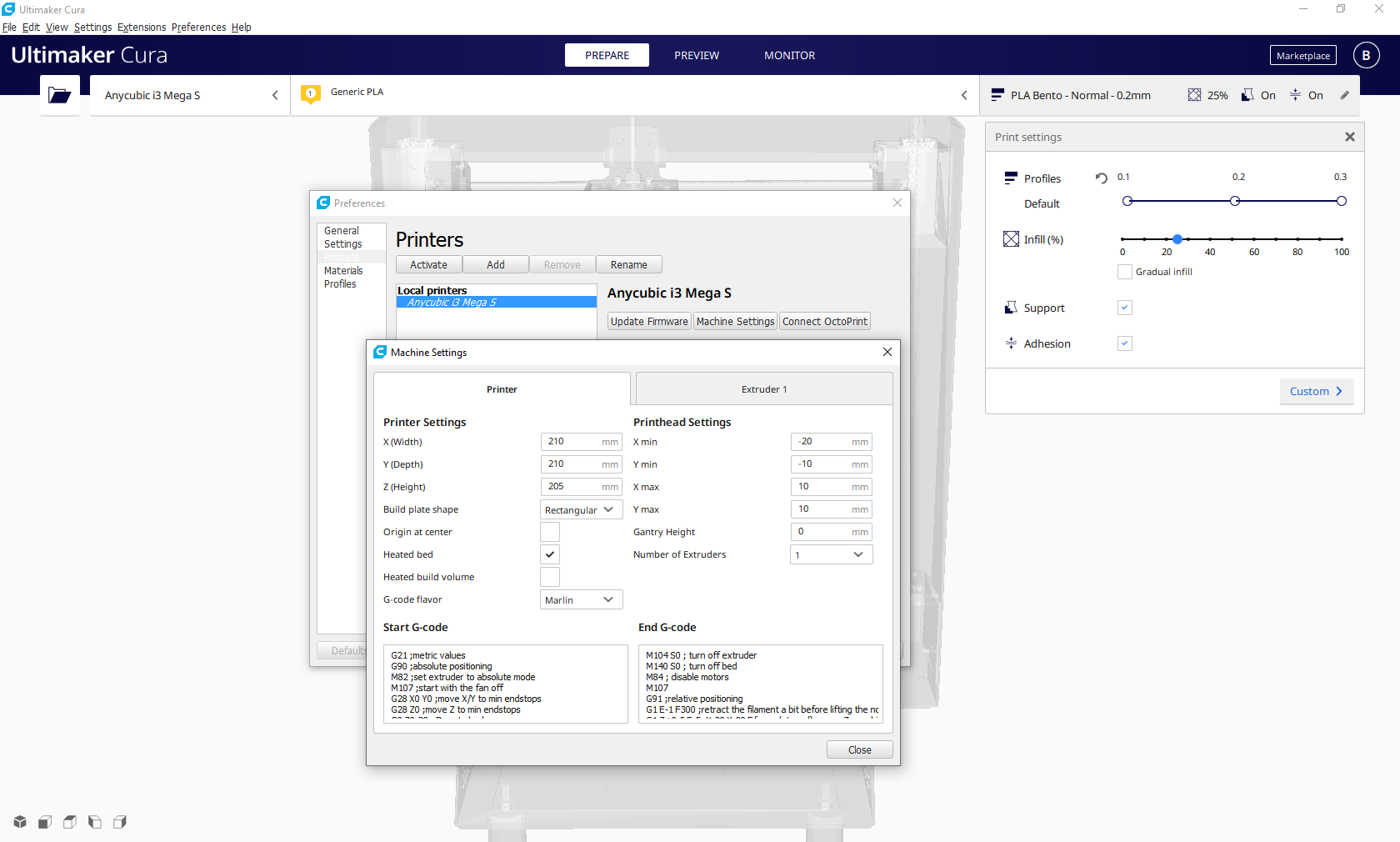This screenshot has height=842, width=1400.
Task: Click the Adhesion icon in Print settings
Action: [x=1011, y=343]
